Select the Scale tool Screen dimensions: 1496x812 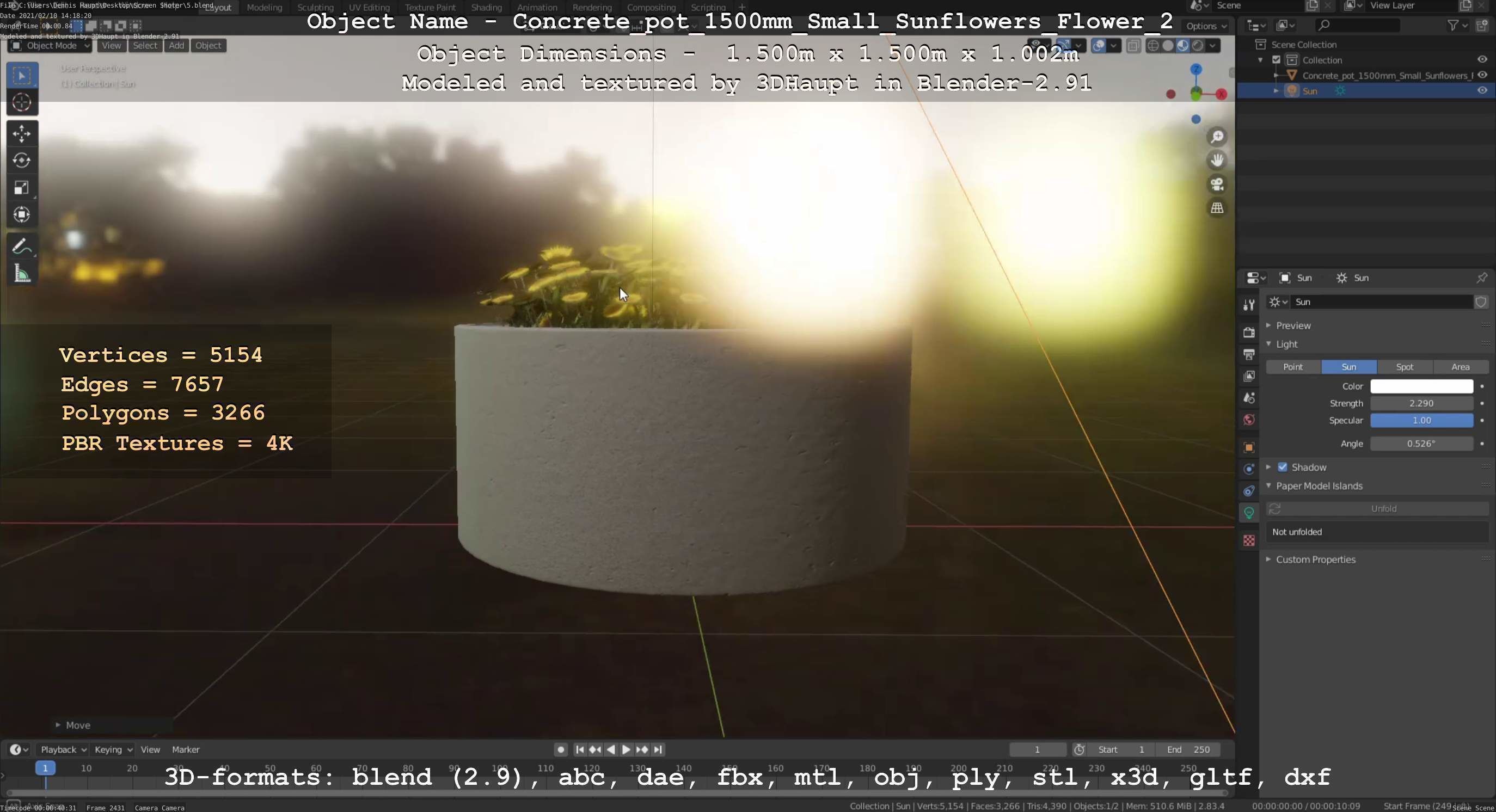[x=22, y=187]
